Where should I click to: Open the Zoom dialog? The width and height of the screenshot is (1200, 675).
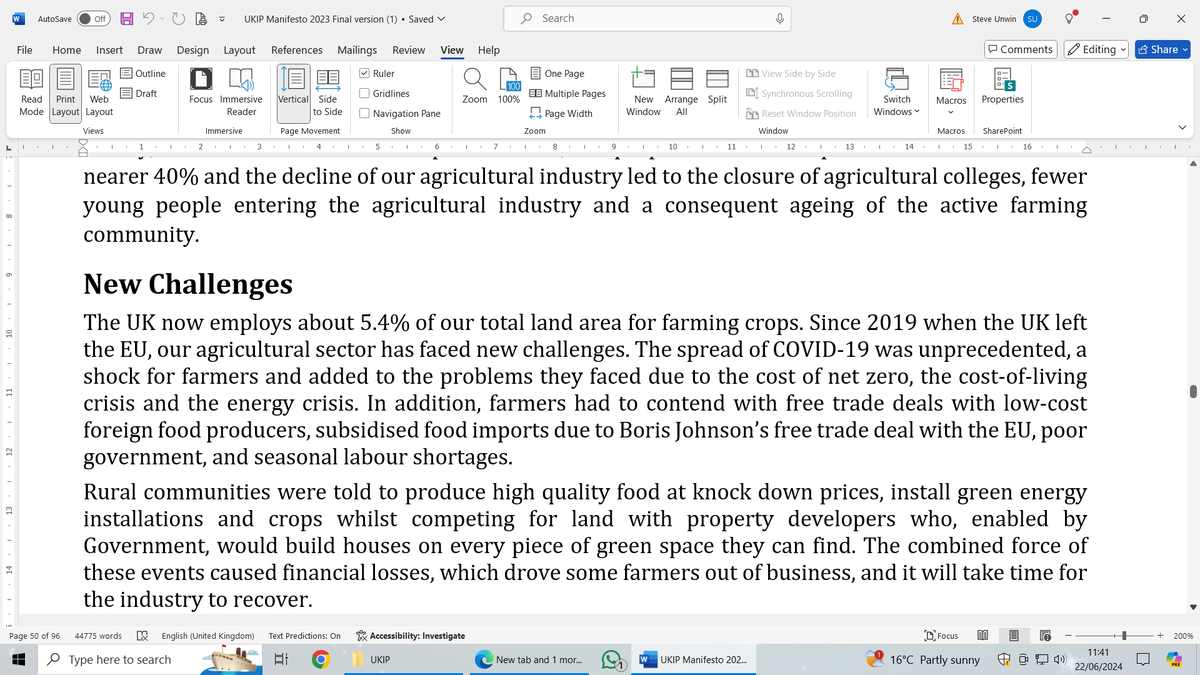click(475, 87)
